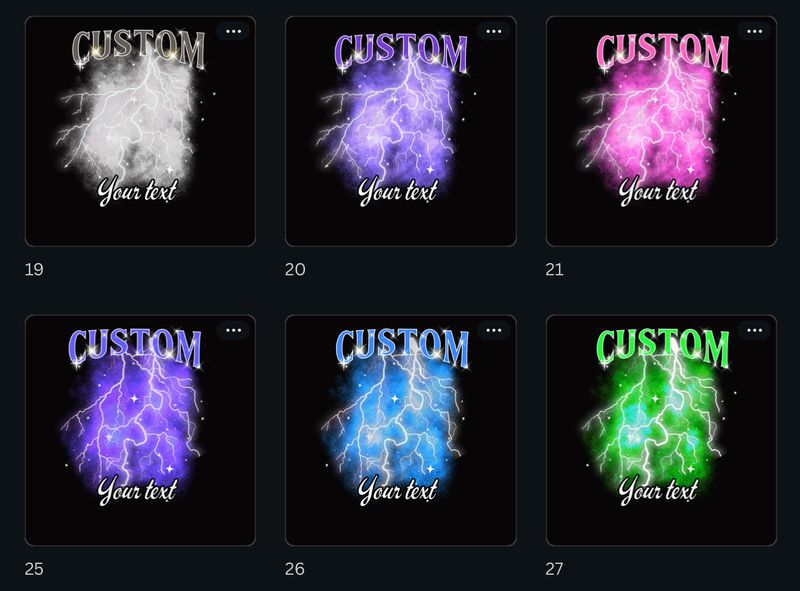Open more options on page 25
Image resolution: width=800 pixels, height=591 pixels.
pyautogui.click(x=234, y=331)
